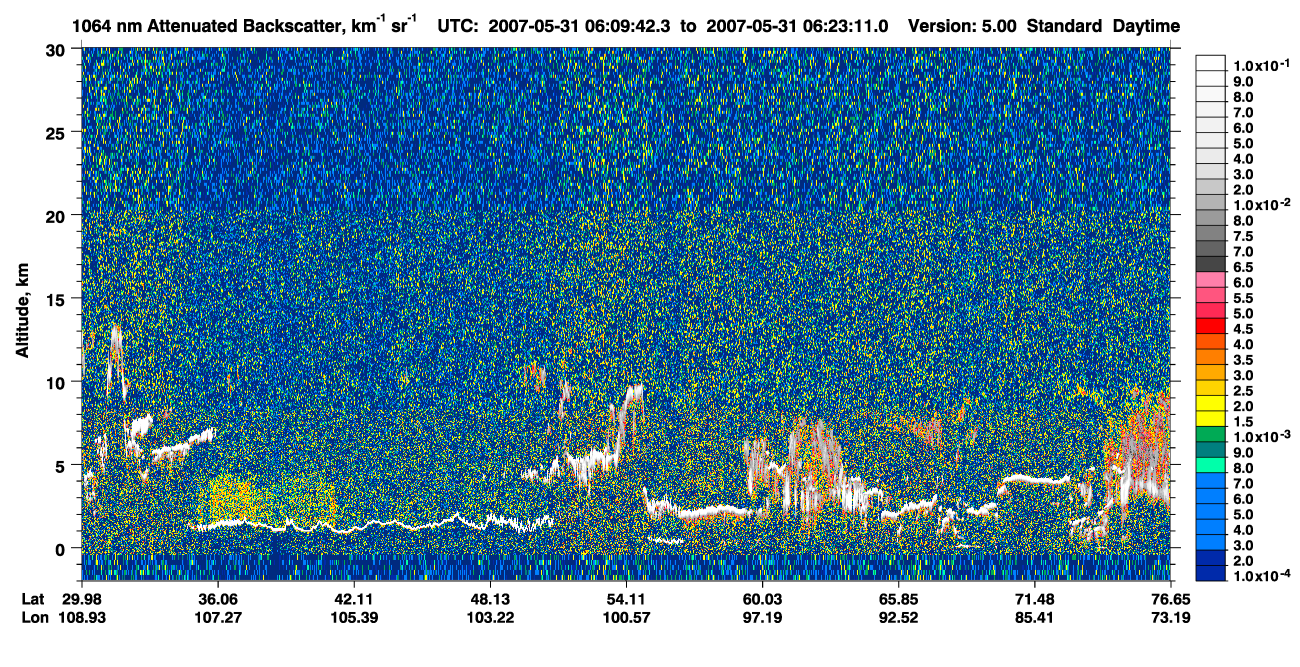The width and height of the screenshot is (1300, 667).
Task: Pick the mint green colorbar swatch
Action: coord(1210,466)
